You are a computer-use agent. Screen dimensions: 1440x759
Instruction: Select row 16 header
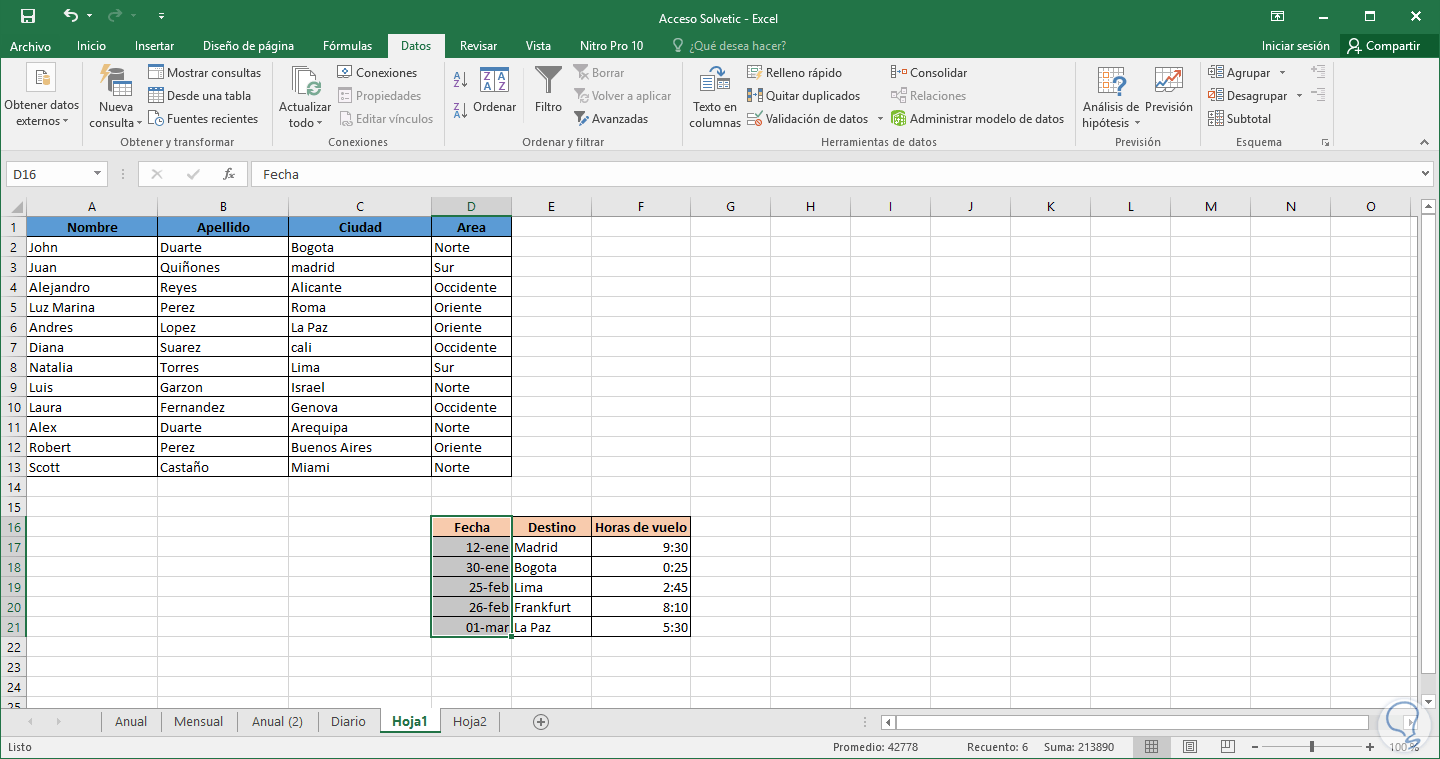(x=13, y=527)
